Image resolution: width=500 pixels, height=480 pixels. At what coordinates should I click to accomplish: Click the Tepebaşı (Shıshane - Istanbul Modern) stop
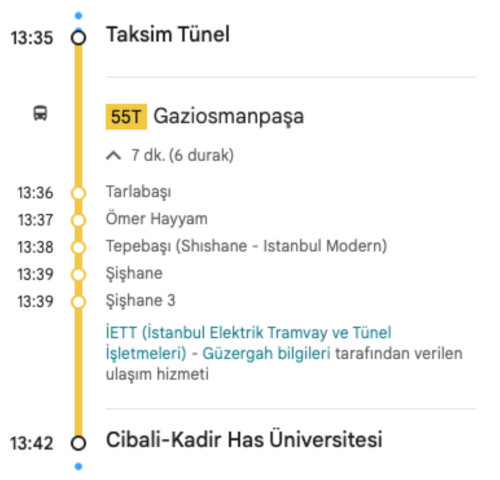point(246,246)
